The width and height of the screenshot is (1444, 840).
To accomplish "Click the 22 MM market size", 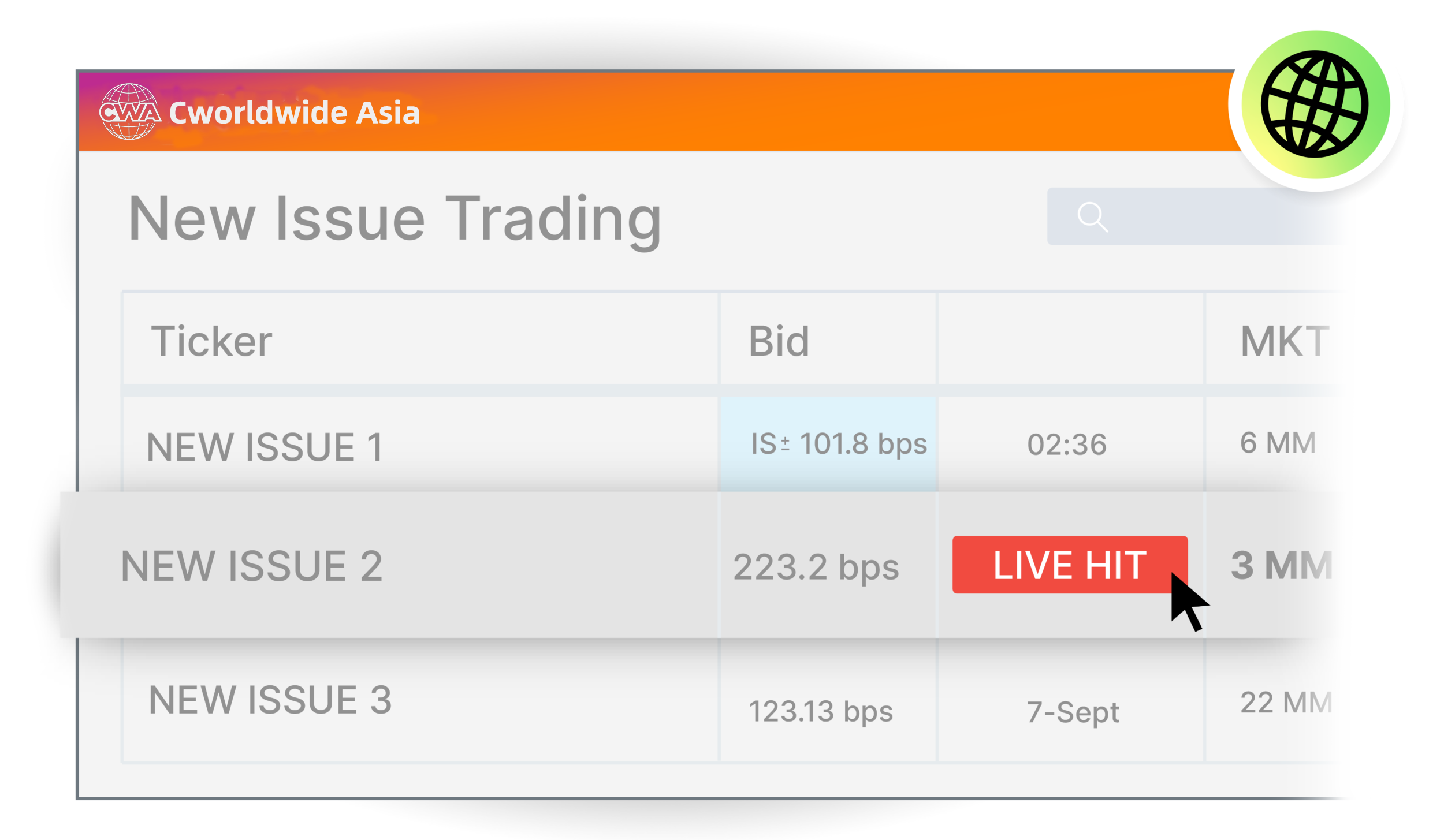I will coord(1286,703).
